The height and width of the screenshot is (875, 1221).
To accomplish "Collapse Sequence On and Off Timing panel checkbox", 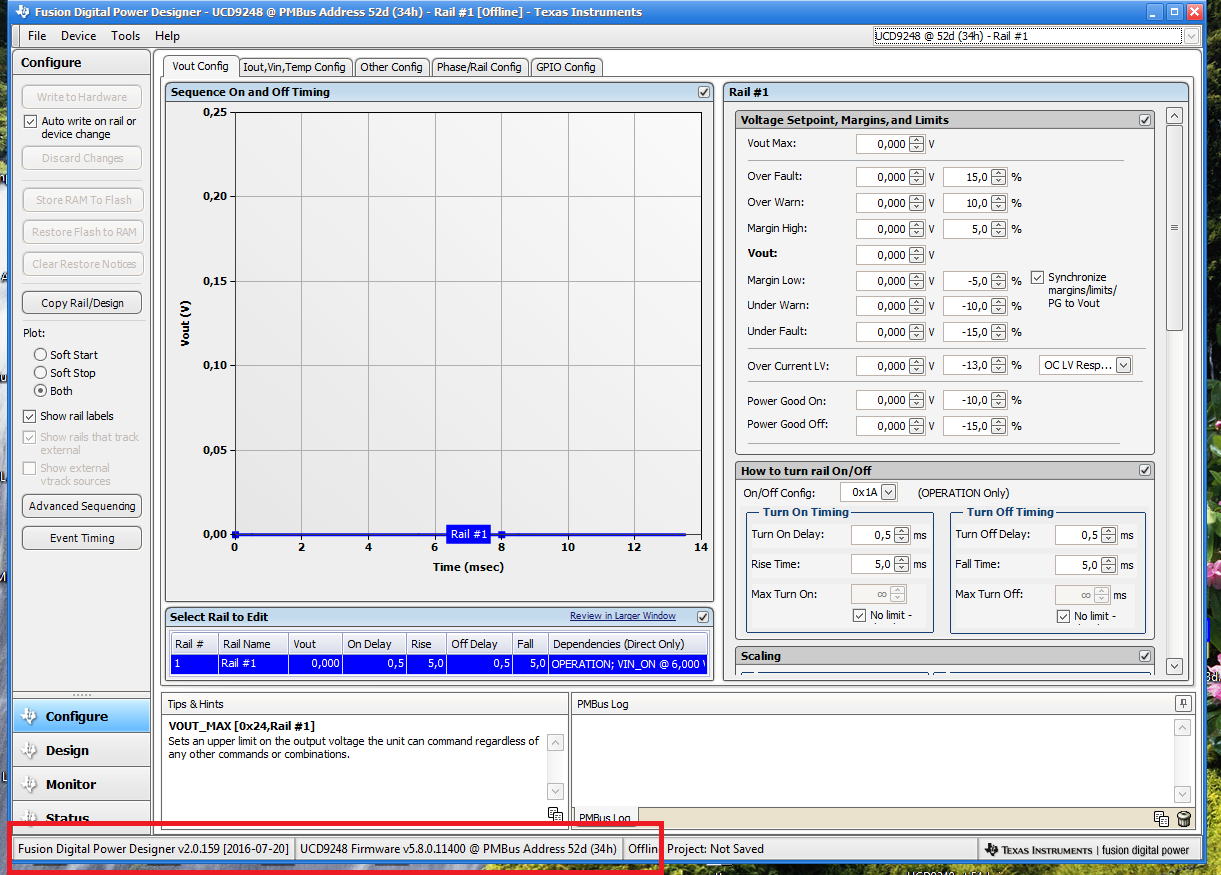I will tap(704, 92).
